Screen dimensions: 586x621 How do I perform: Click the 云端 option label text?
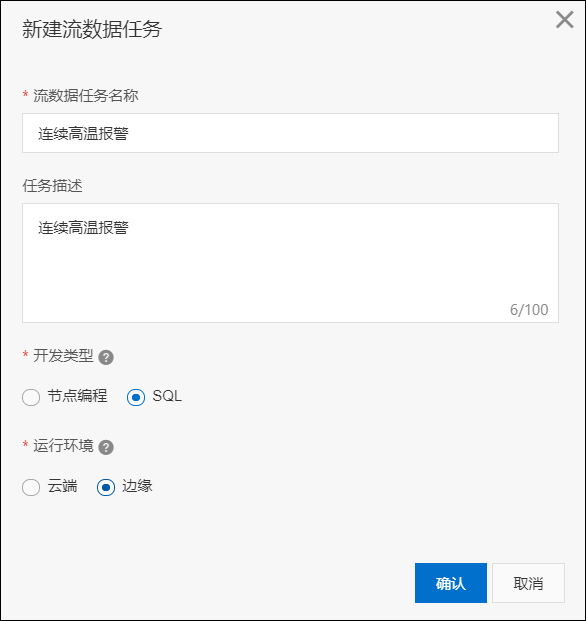pos(63,486)
